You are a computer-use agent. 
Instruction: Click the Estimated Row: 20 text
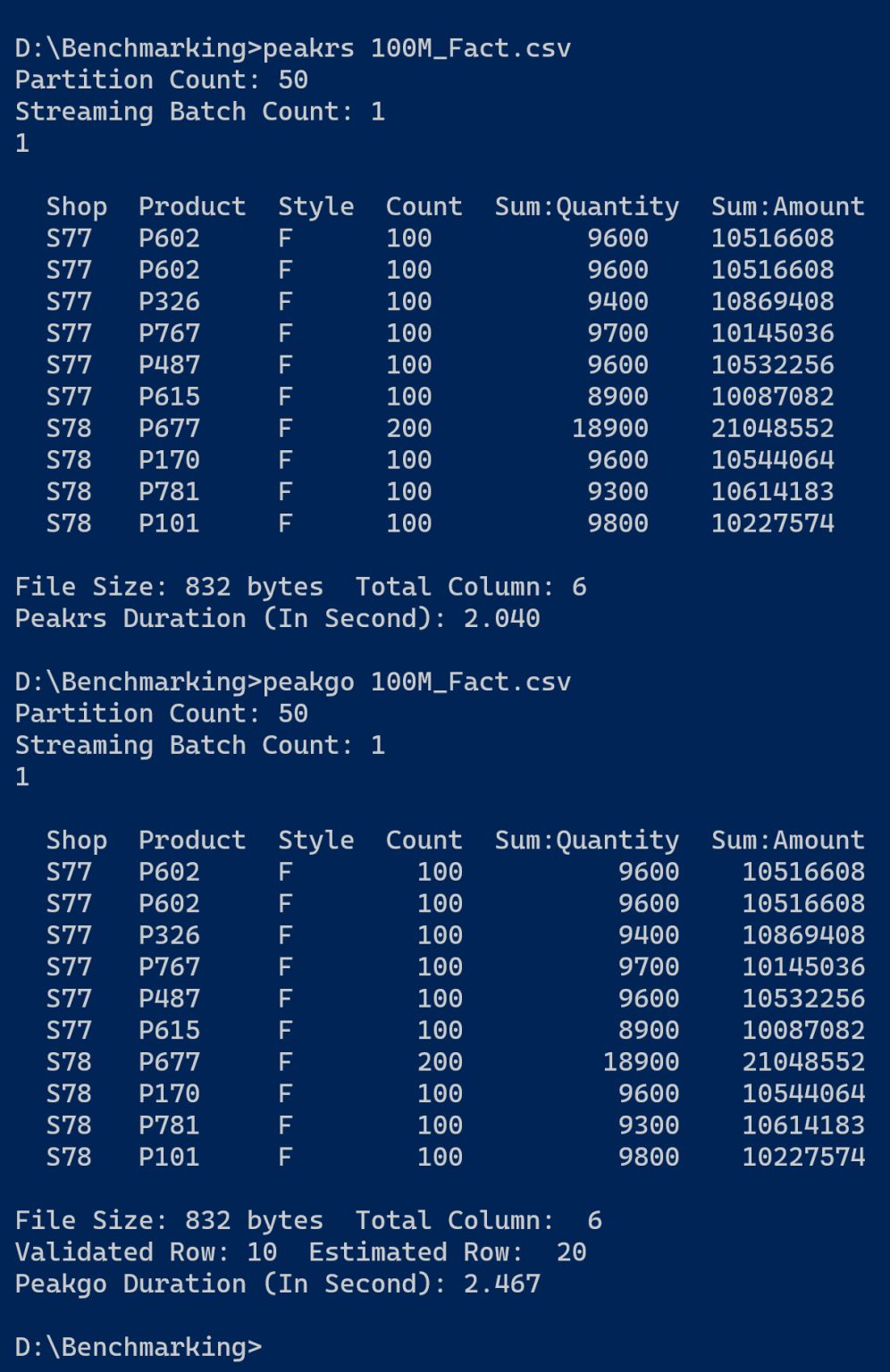[x=448, y=1252]
